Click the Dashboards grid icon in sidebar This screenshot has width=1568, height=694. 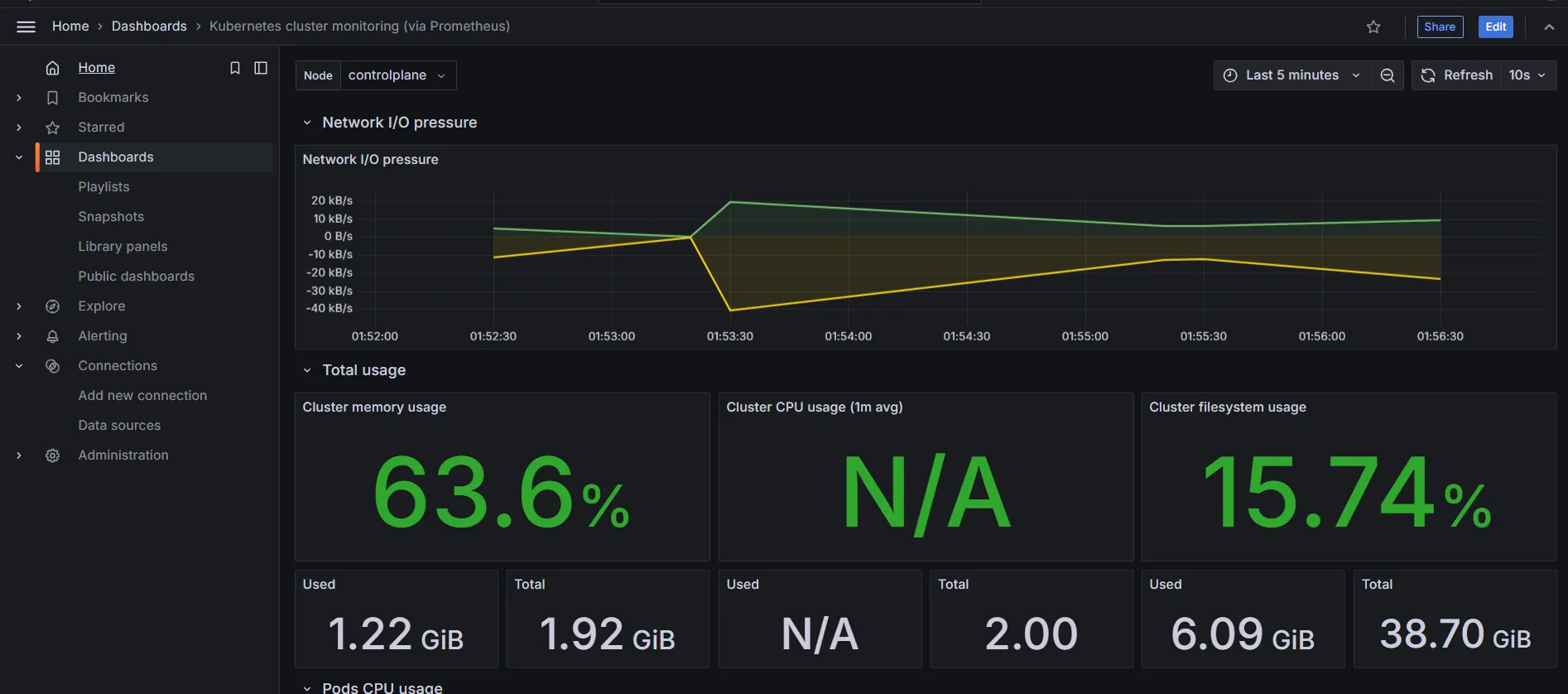click(x=52, y=157)
